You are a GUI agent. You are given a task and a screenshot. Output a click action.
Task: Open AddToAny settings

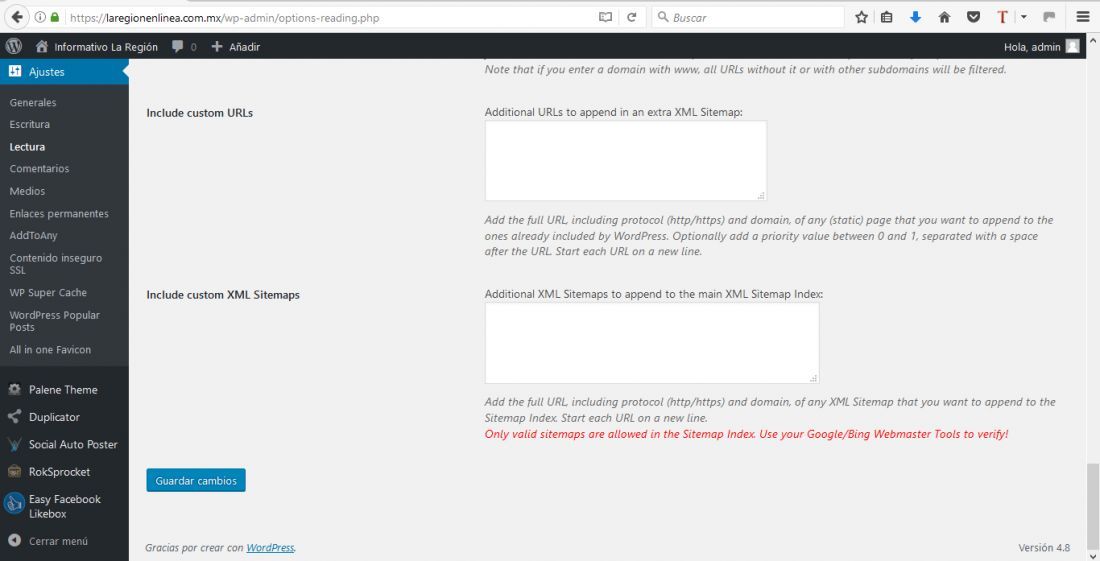(34, 236)
